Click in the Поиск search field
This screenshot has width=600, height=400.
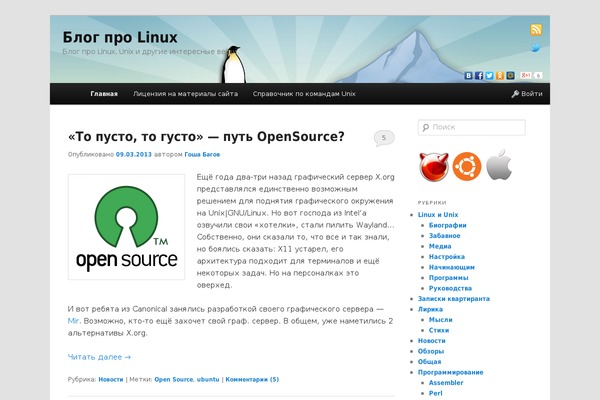tap(472, 127)
